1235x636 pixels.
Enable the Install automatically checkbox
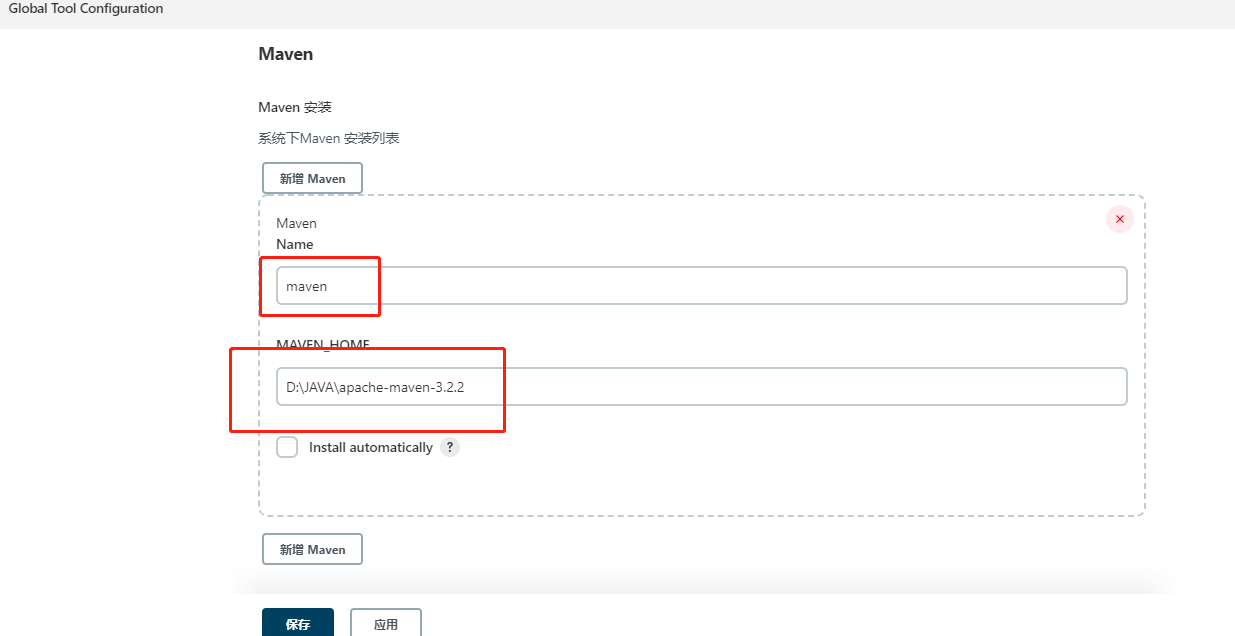[x=287, y=447]
